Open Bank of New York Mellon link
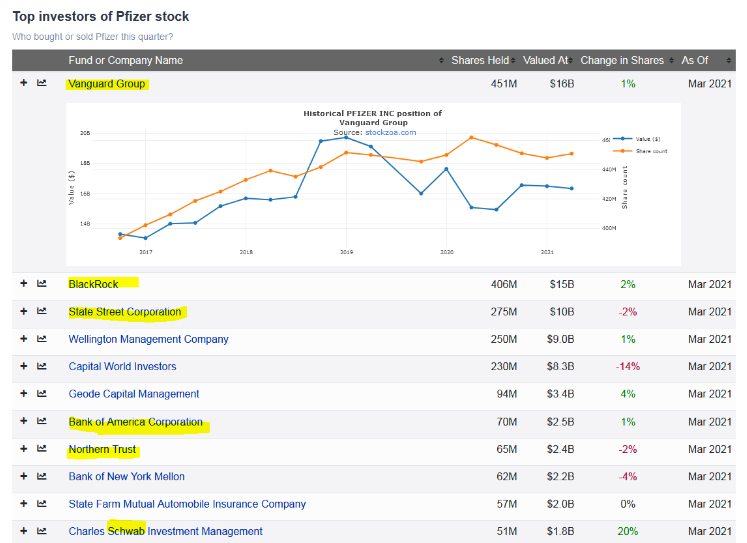The height and width of the screenshot is (543, 747). [x=126, y=476]
